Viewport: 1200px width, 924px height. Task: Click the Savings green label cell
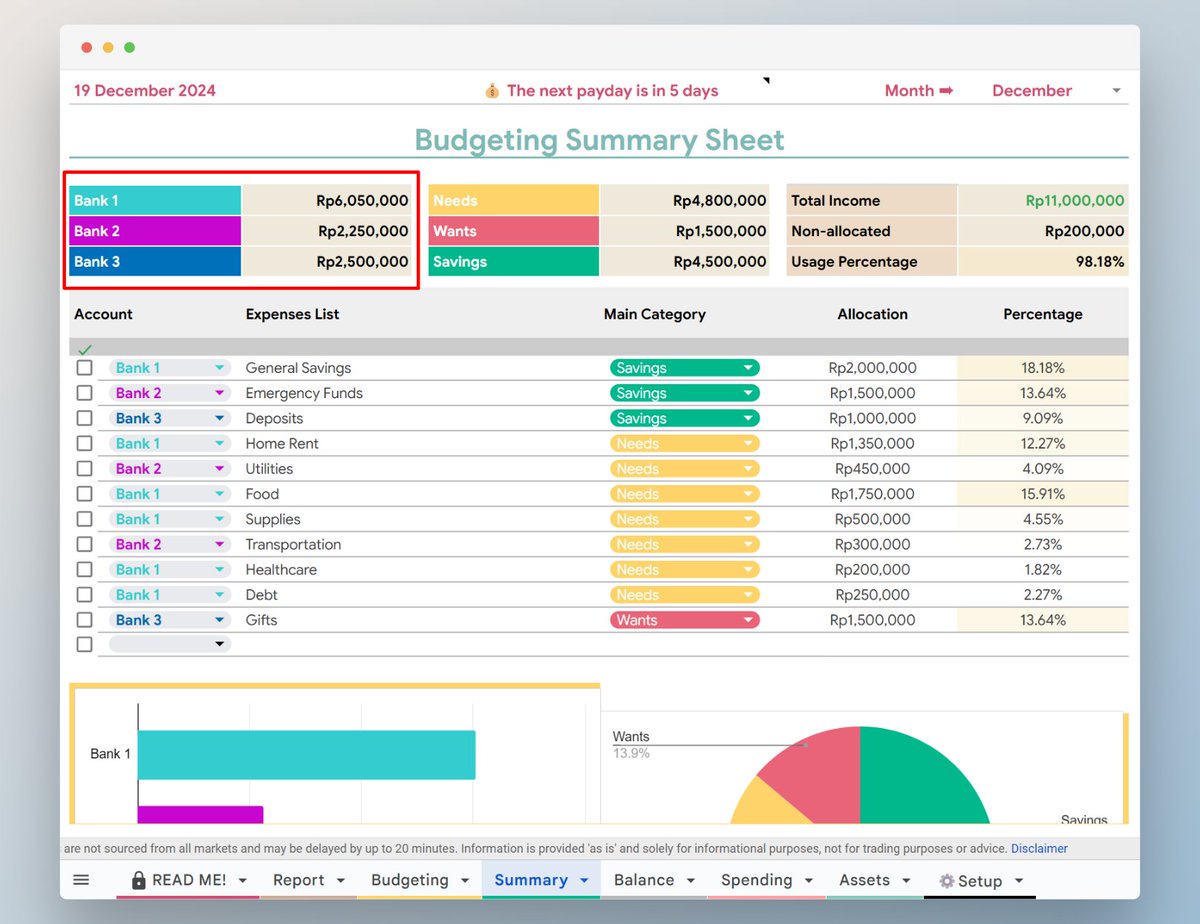514,262
